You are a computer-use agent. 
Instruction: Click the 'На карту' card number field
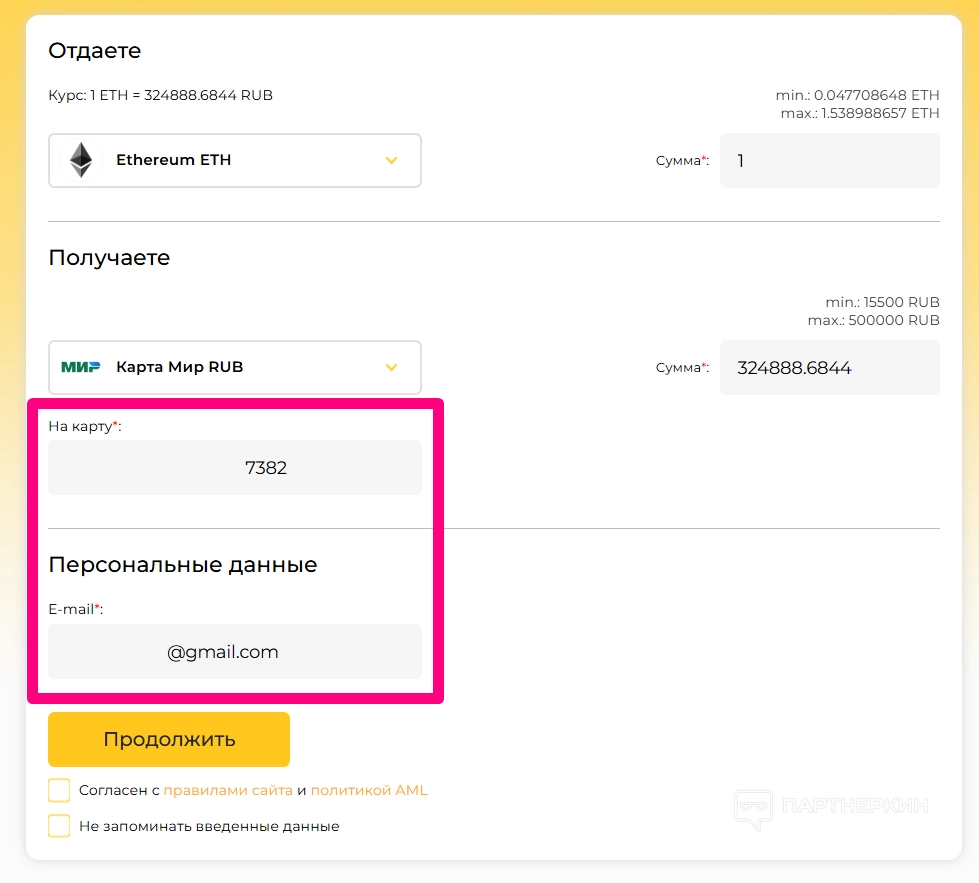235,467
